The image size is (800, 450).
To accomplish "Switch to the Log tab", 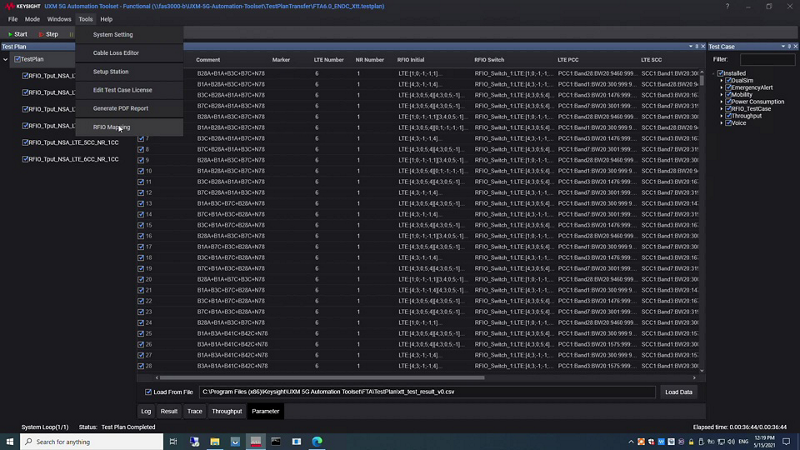I will click(146, 411).
